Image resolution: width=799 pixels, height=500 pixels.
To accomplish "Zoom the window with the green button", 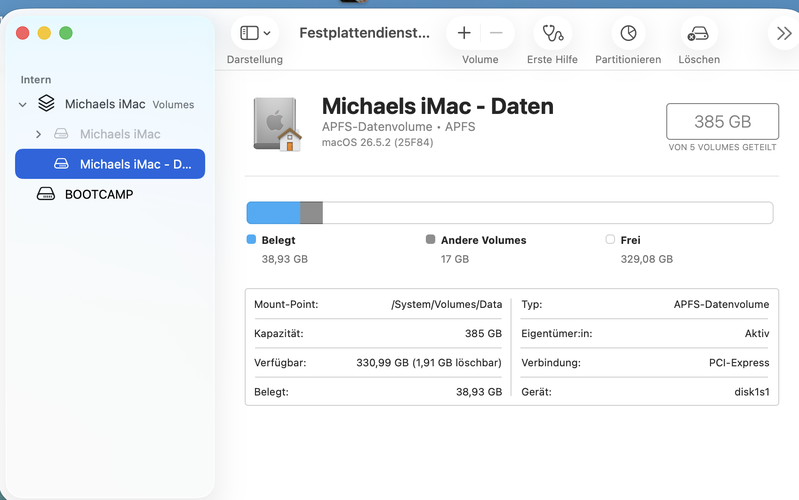I will (x=66, y=33).
